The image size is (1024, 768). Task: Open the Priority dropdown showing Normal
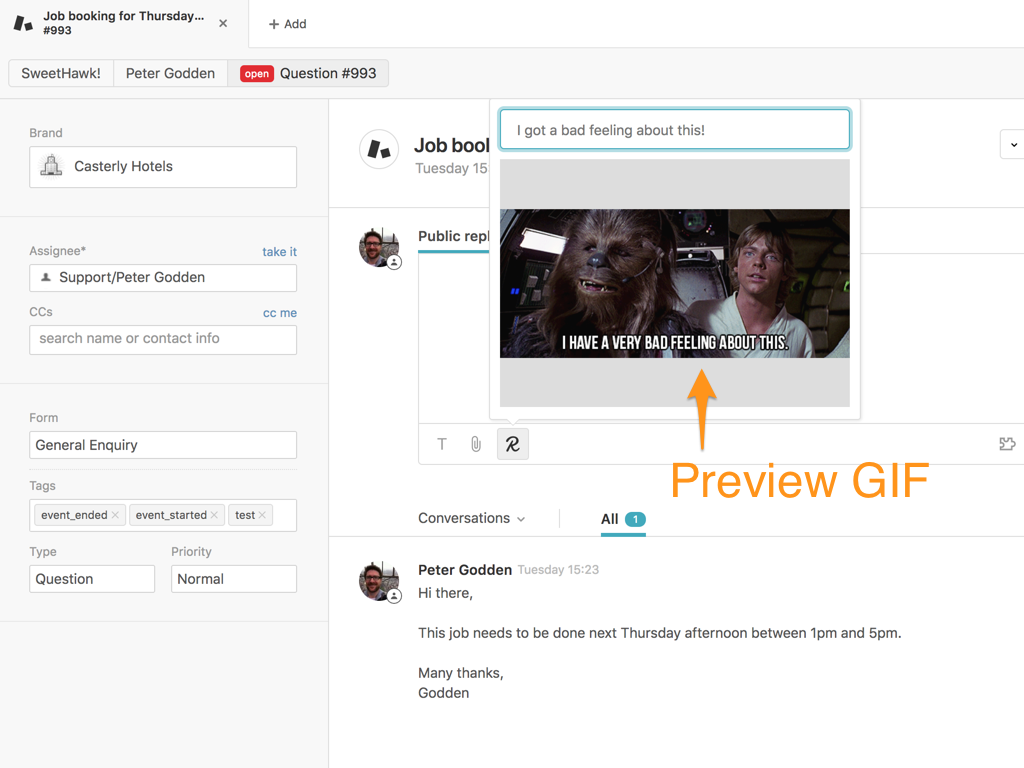[233, 579]
